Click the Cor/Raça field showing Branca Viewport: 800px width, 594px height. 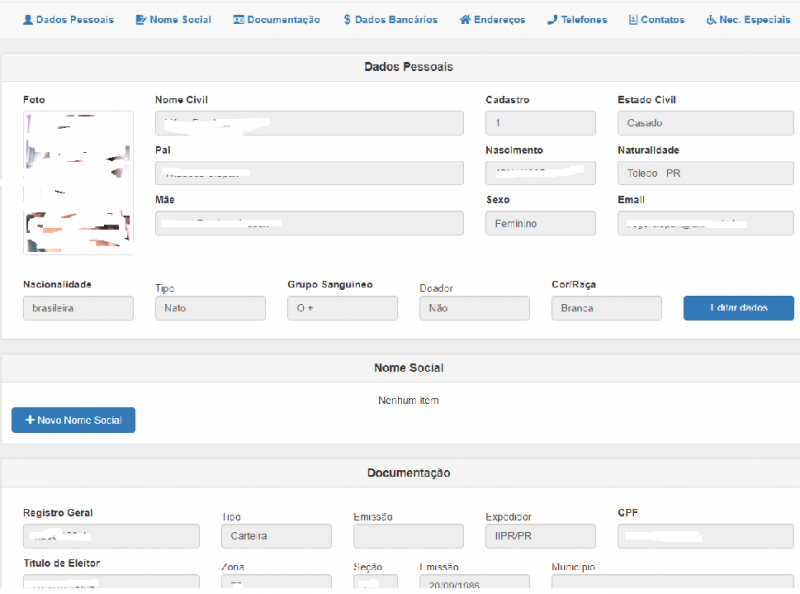(606, 308)
